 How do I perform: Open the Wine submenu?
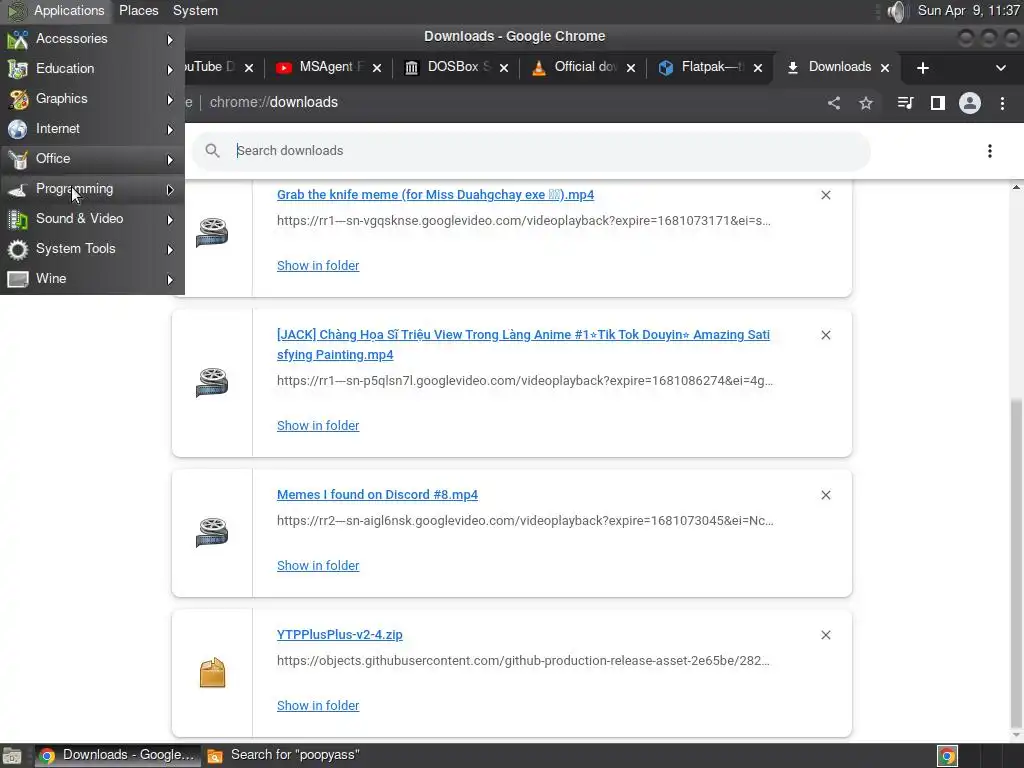point(92,279)
